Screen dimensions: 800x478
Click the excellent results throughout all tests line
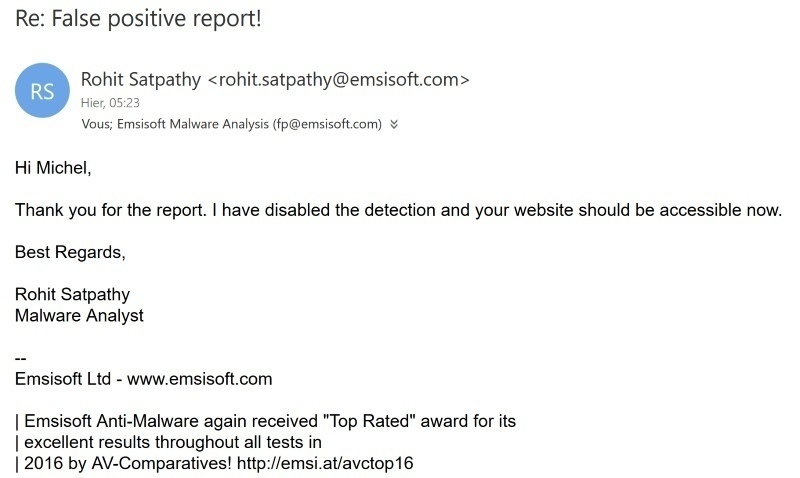pyautogui.click(x=173, y=442)
